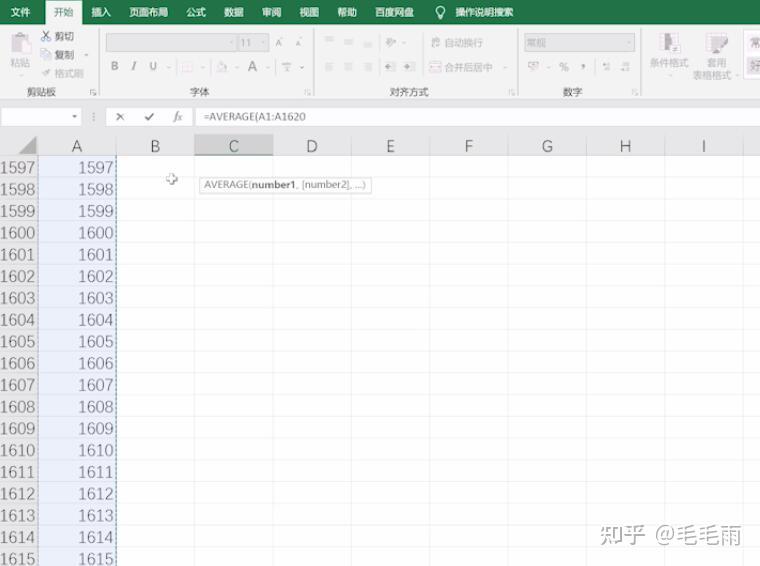Click the Decrease Decimal icon
The height and width of the screenshot is (566, 760).
625,66
